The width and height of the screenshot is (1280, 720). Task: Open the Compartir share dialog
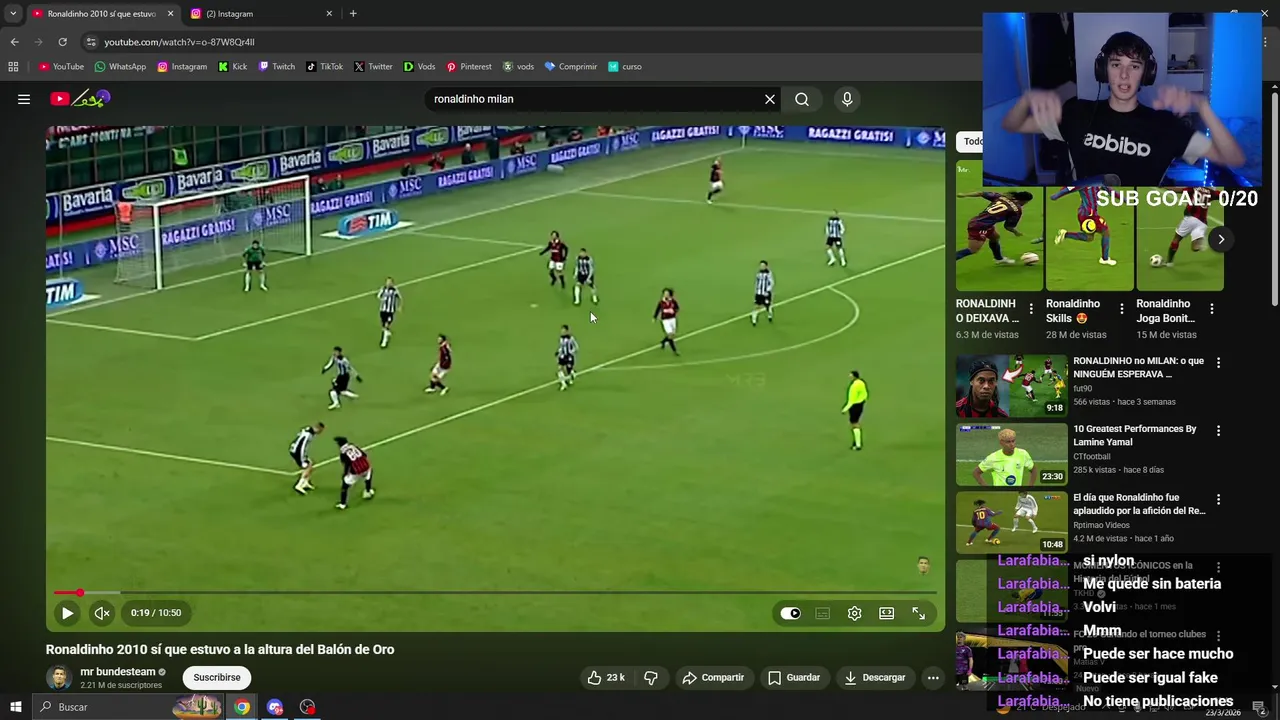pos(713,677)
